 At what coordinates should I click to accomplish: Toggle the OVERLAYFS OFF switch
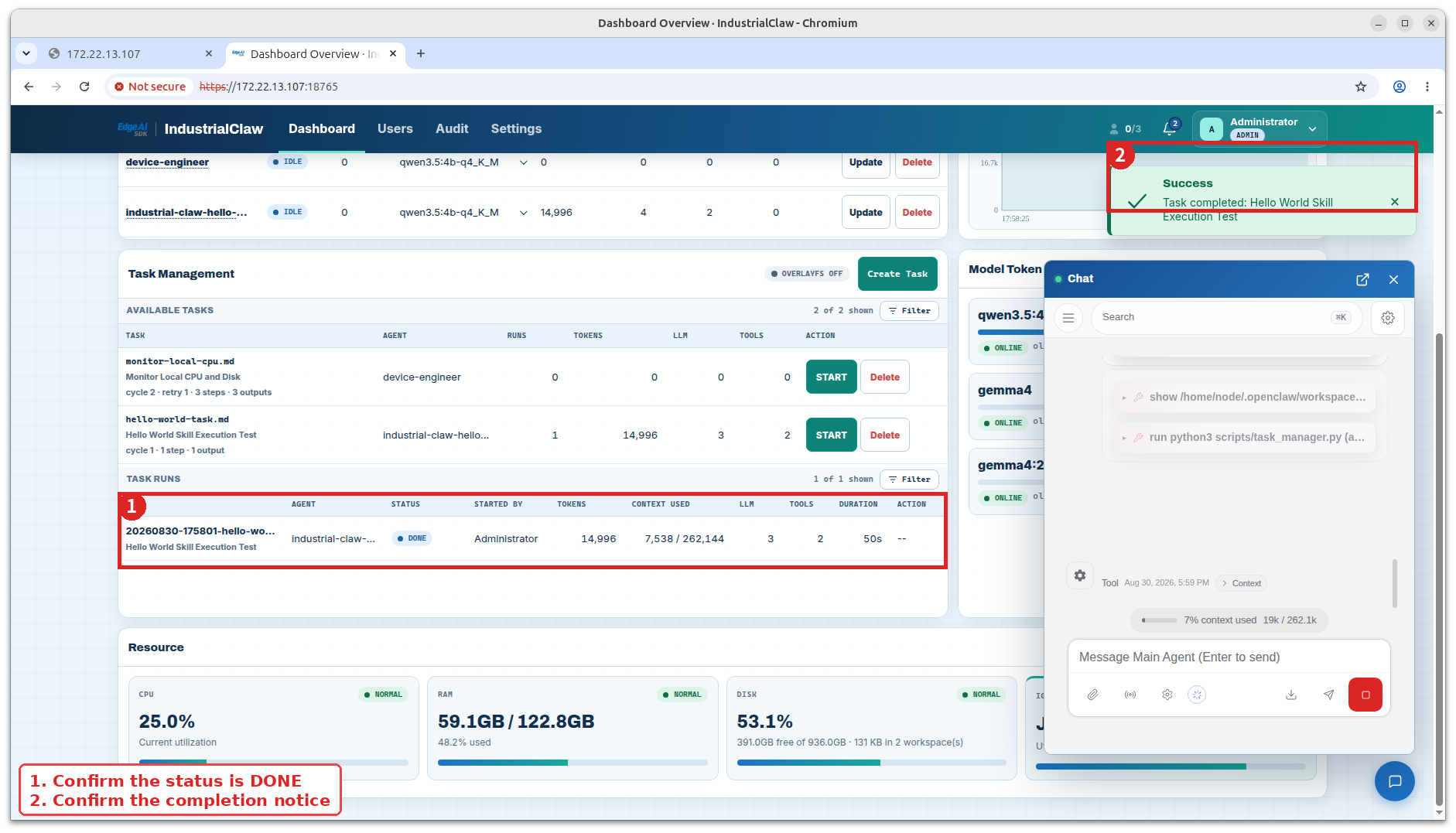coord(807,274)
